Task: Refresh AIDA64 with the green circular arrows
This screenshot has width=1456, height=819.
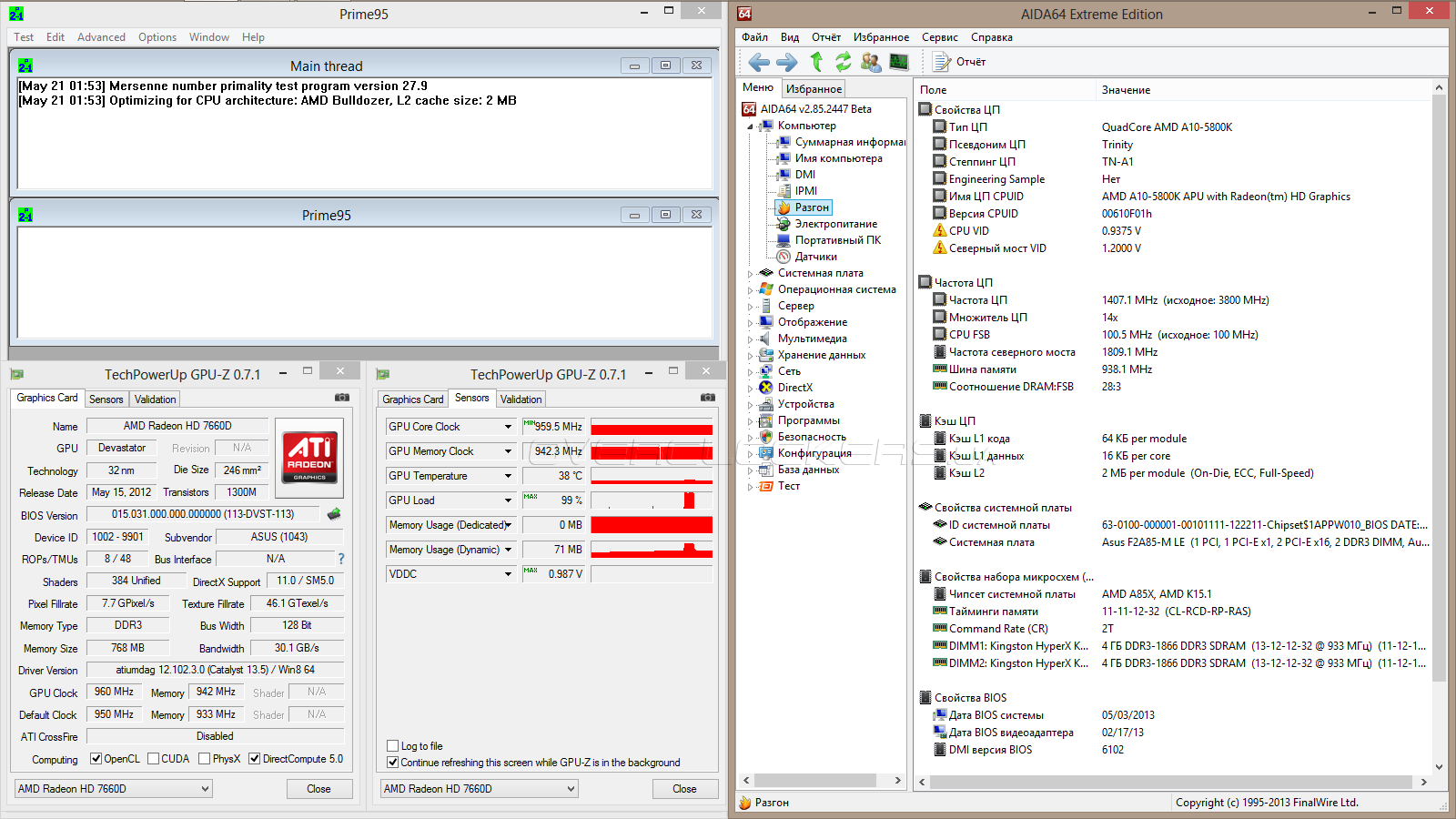Action: (x=844, y=61)
